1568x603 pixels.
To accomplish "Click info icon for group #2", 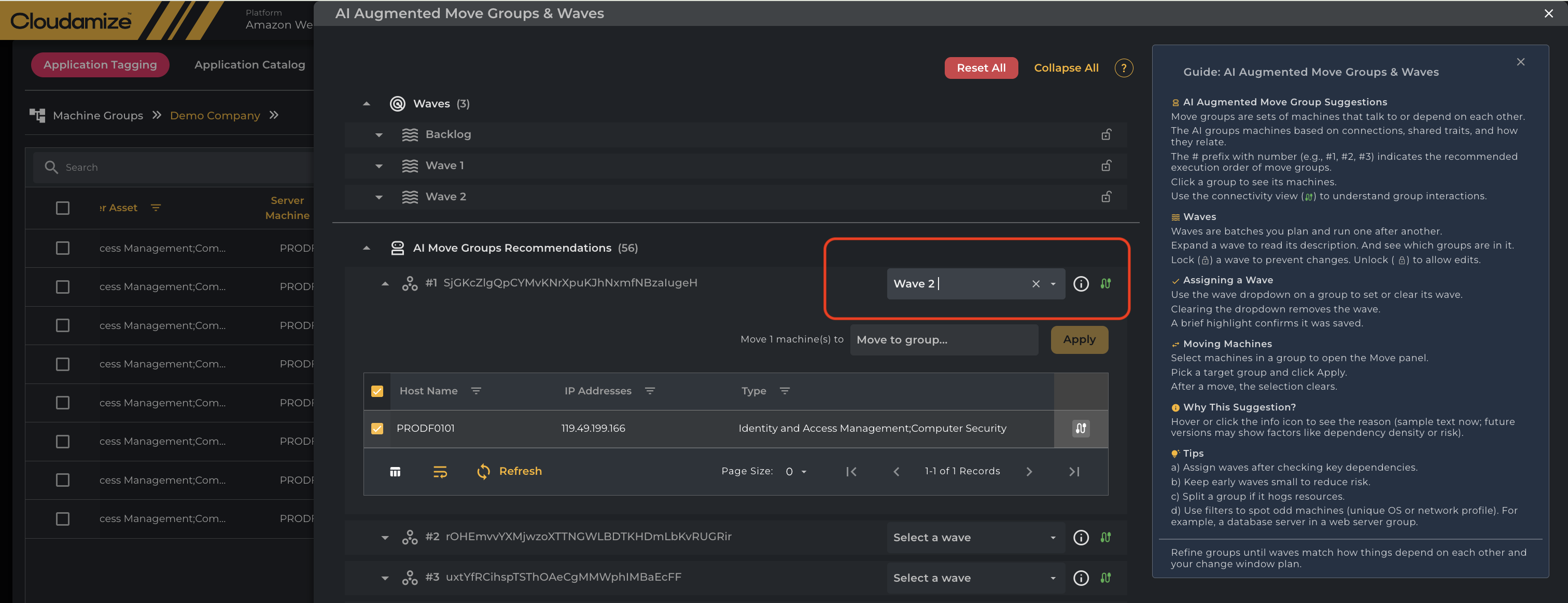I will [x=1081, y=537].
